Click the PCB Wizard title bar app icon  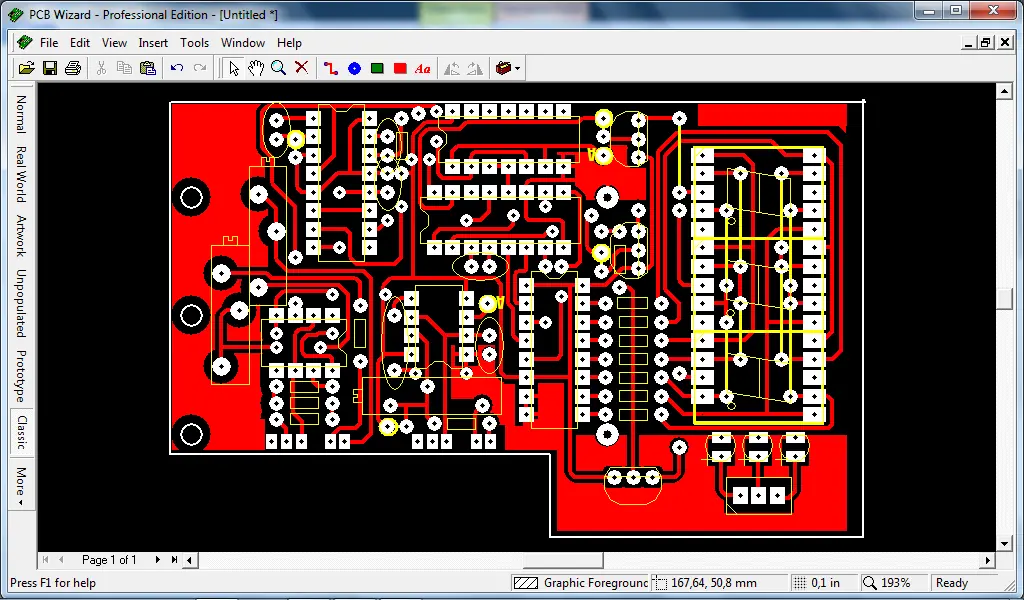coord(16,14)
